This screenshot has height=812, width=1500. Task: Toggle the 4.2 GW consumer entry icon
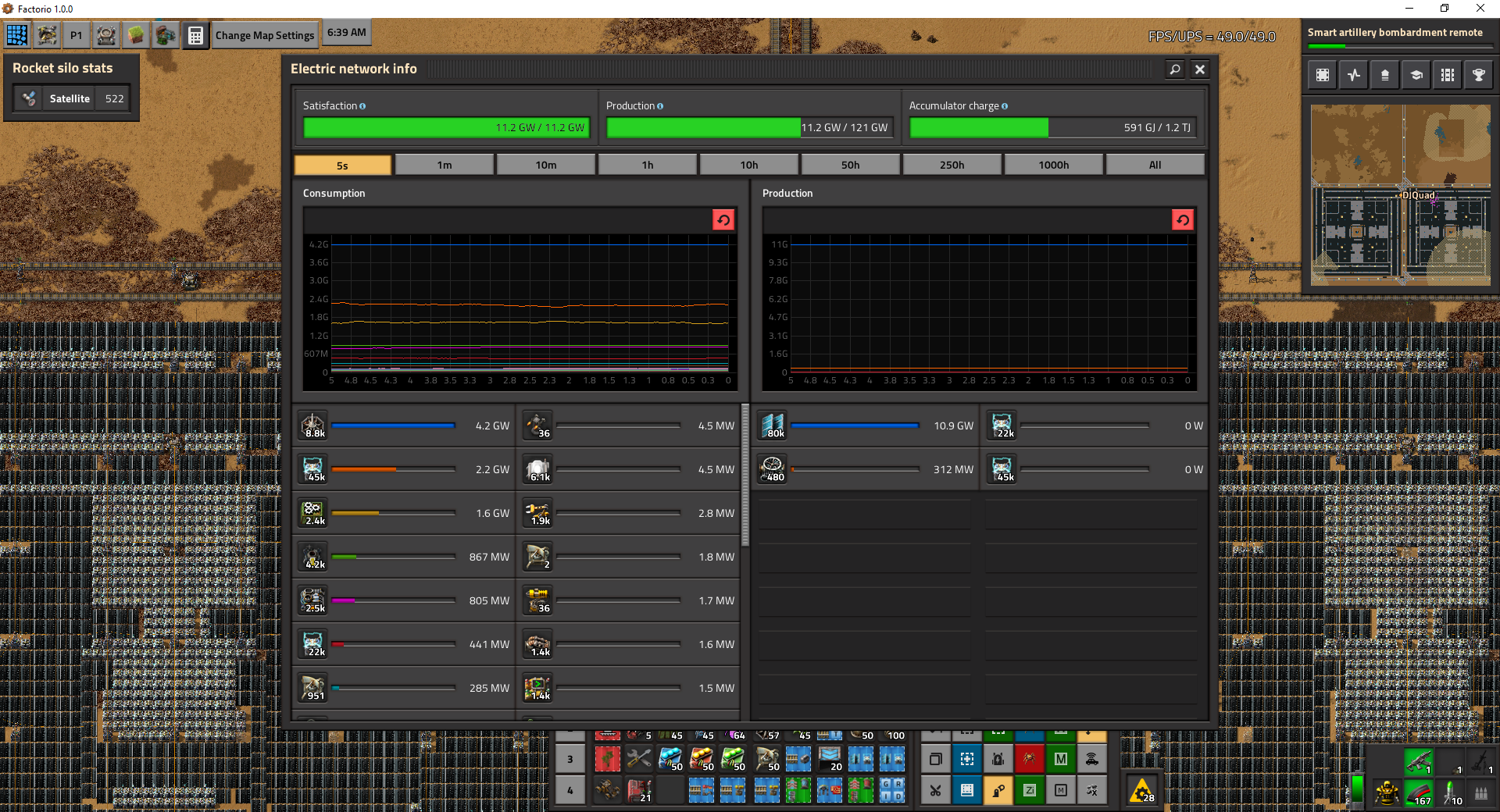[313, 426]
